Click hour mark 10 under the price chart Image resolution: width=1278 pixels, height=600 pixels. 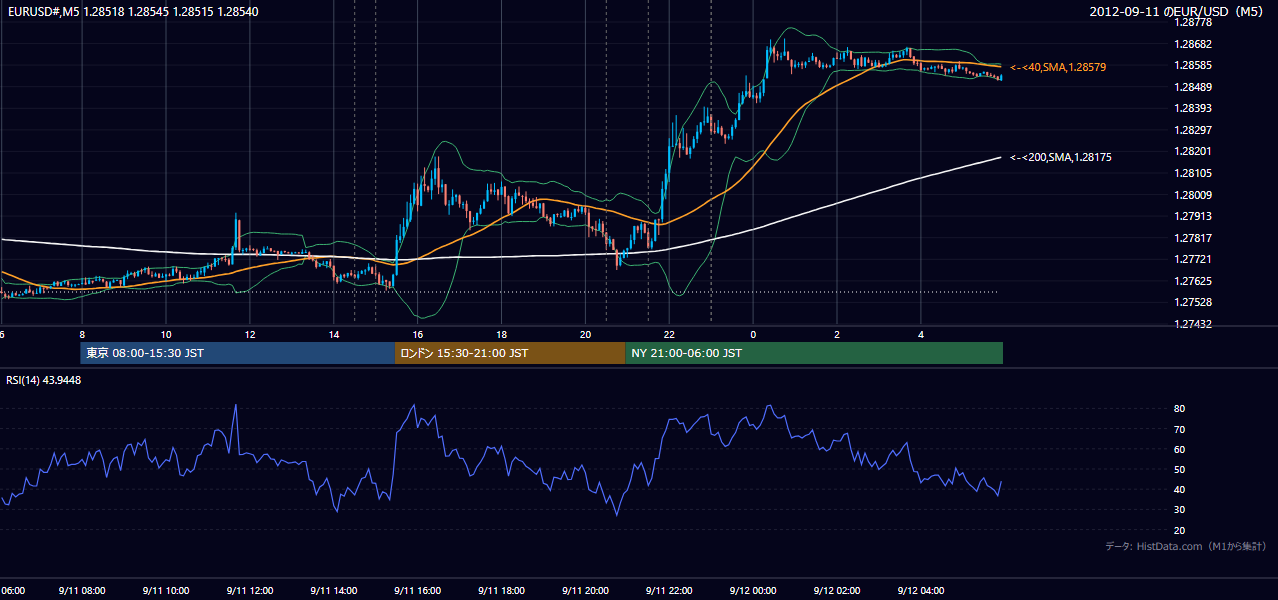[x=166, y=334]
